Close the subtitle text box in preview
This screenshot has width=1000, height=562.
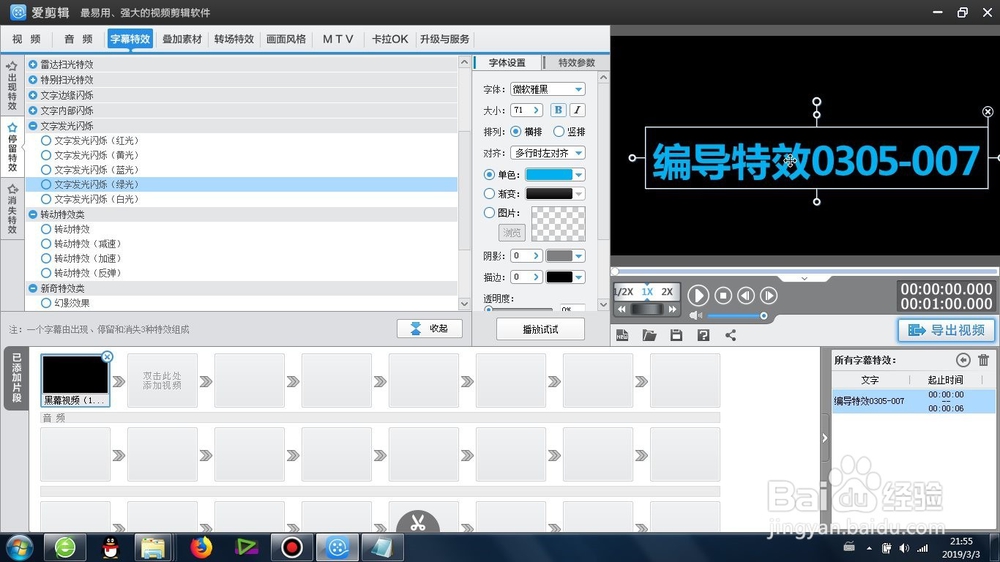click(x=988, y=112)
